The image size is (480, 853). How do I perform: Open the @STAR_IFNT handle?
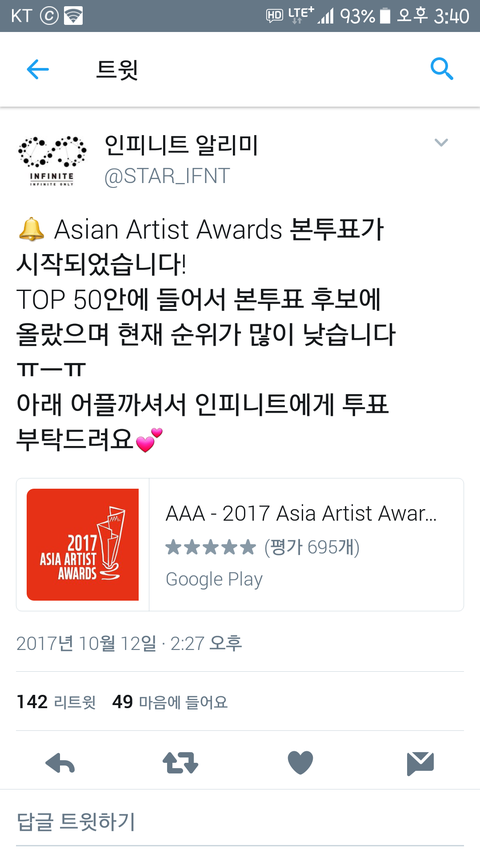point(167,176)
